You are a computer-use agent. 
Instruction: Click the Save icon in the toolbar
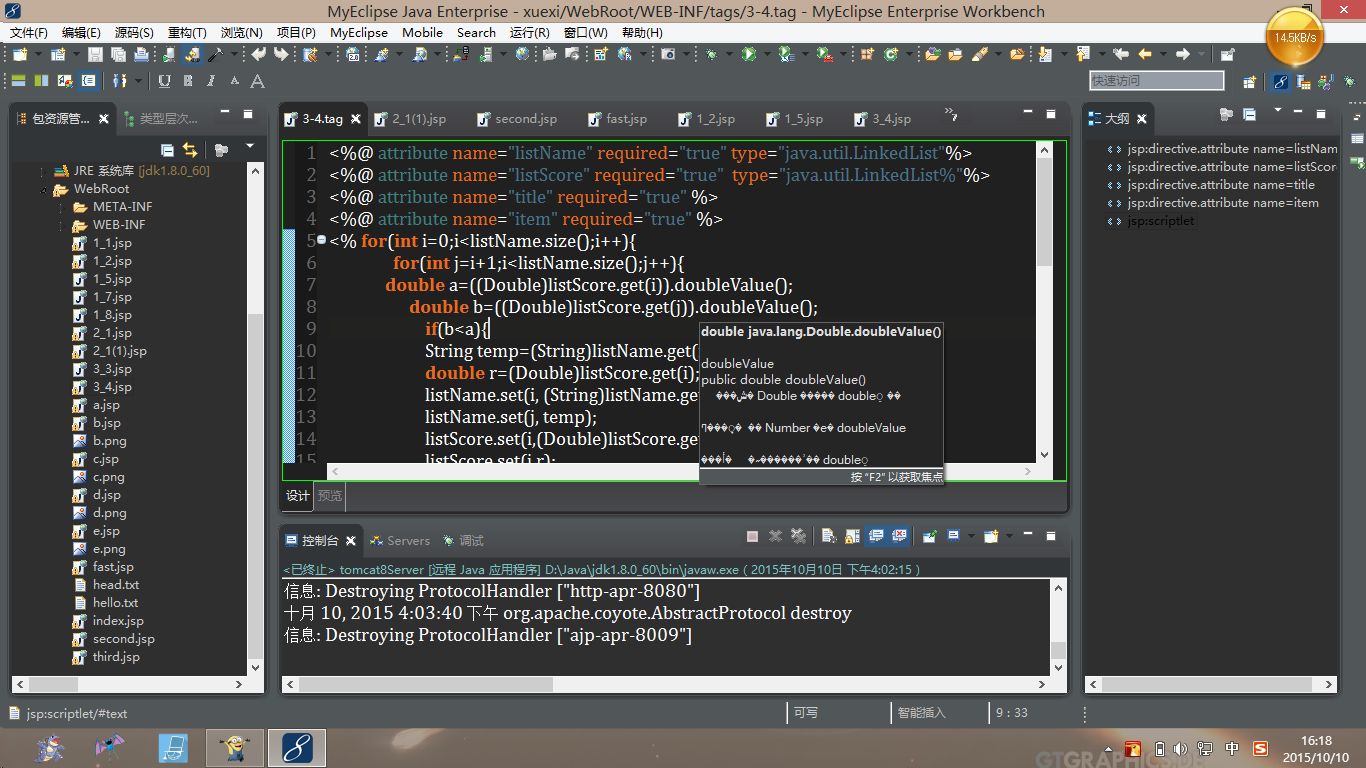[x=95, y=55]
